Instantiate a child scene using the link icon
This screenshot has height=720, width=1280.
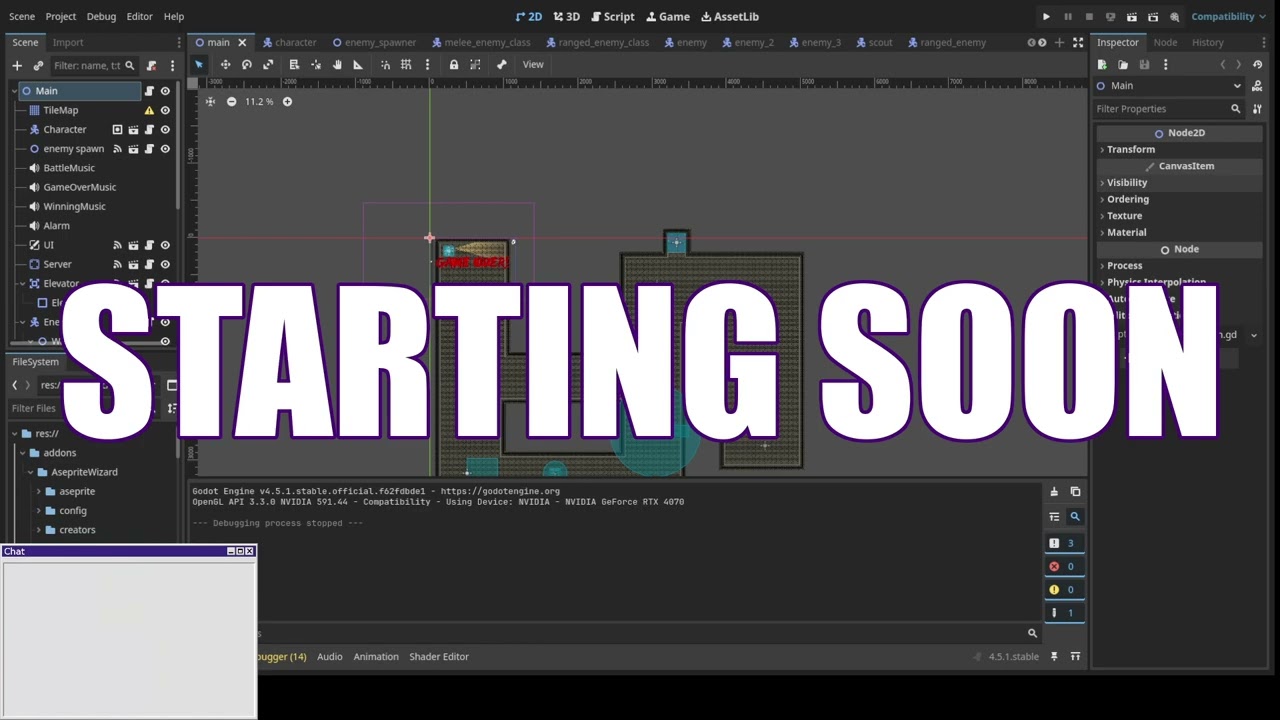[x=38, y=66]
